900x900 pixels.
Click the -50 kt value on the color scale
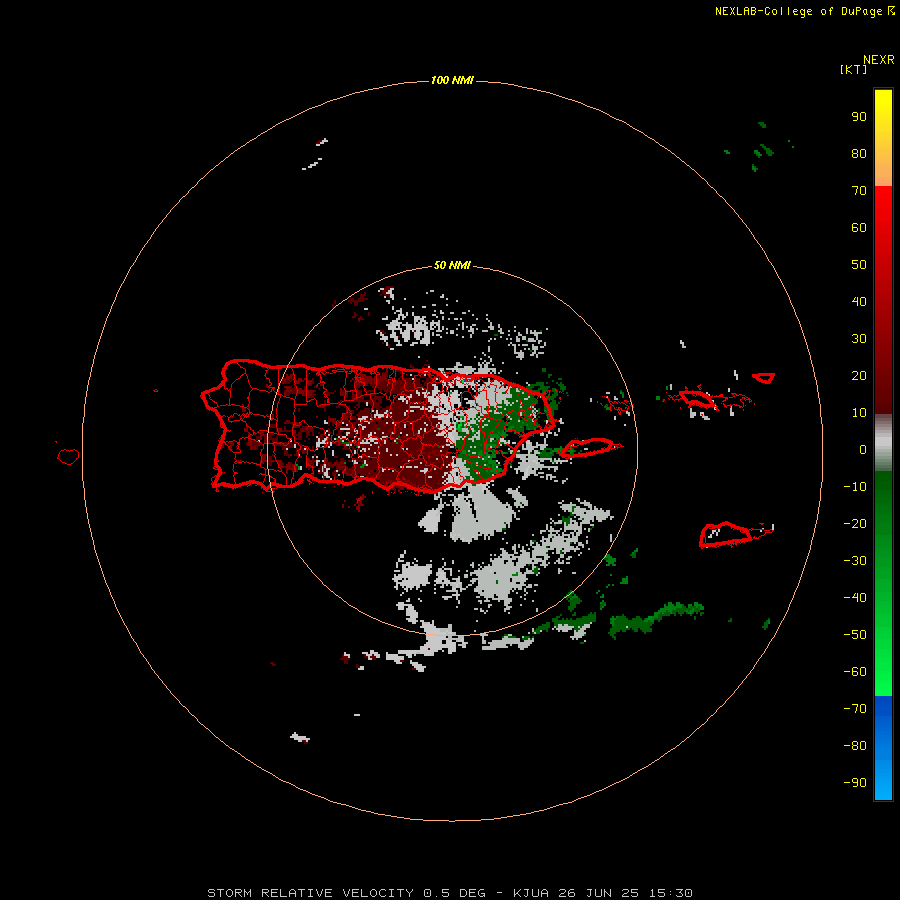[855, 635]
